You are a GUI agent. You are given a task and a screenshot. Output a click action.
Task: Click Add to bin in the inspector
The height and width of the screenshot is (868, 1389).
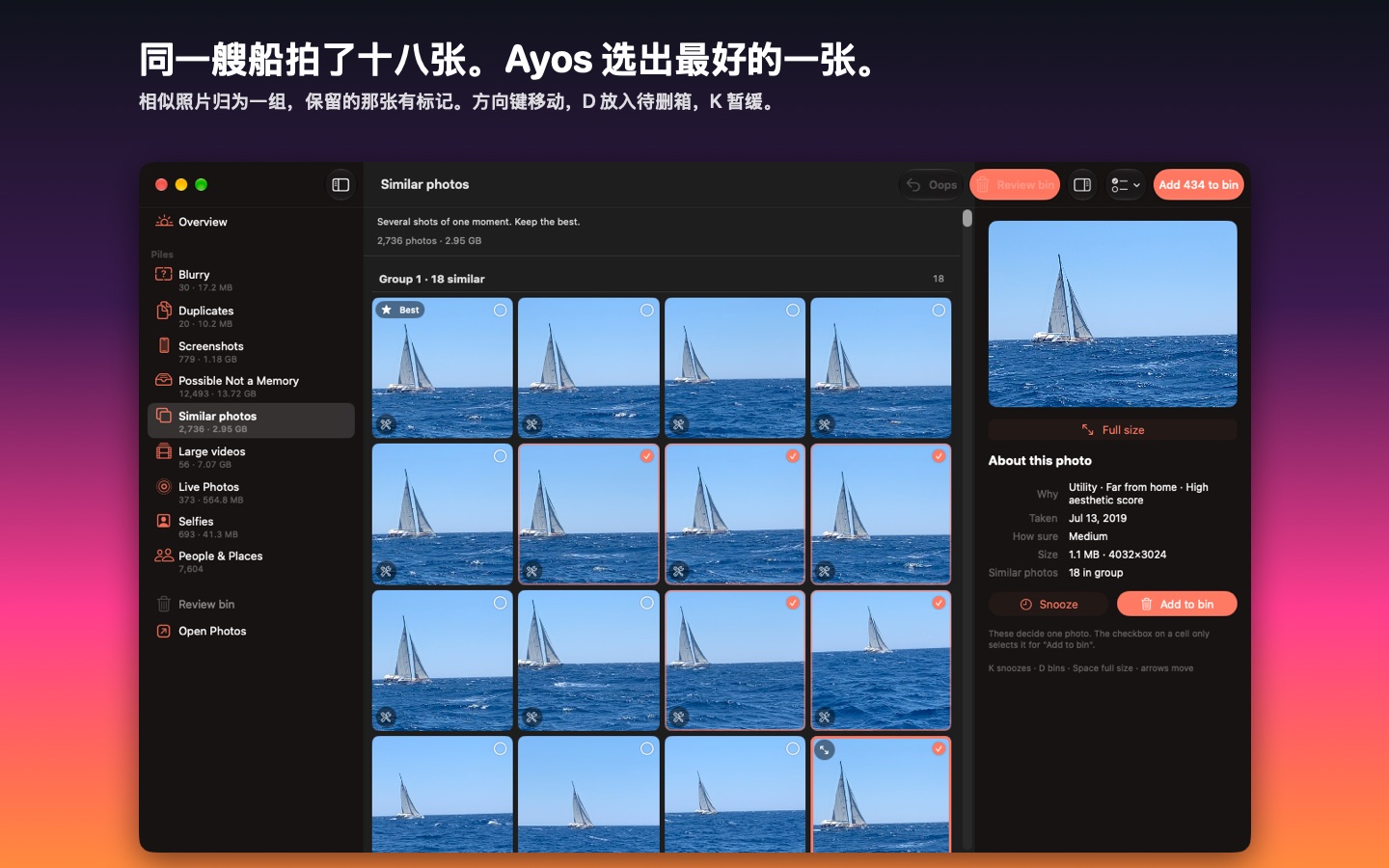[1177, 604]
